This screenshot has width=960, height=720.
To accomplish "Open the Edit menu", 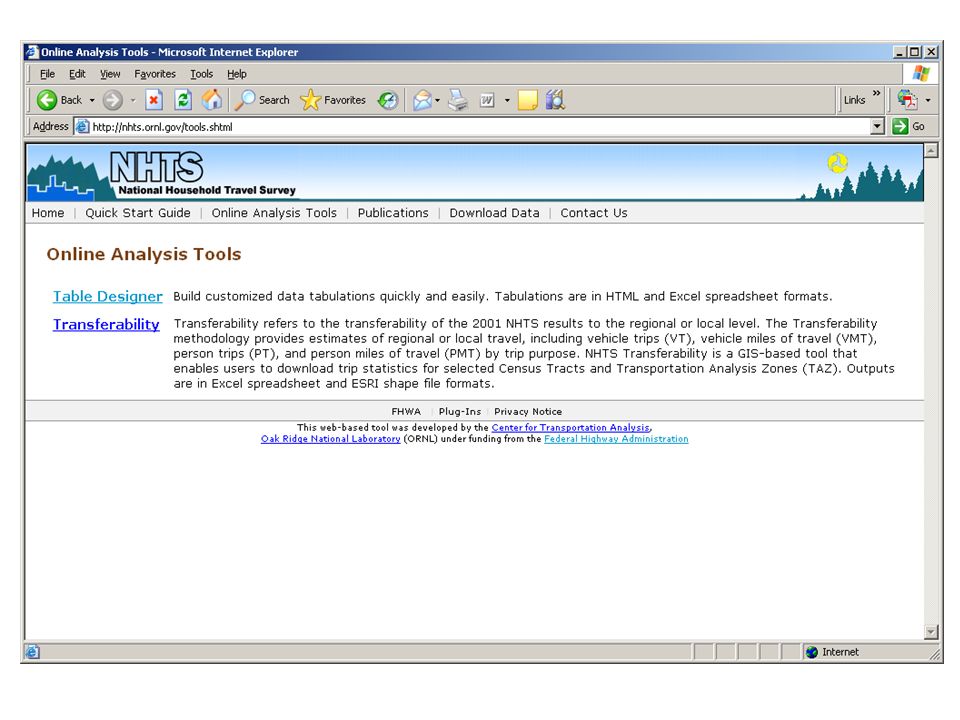I will point(77,74).
